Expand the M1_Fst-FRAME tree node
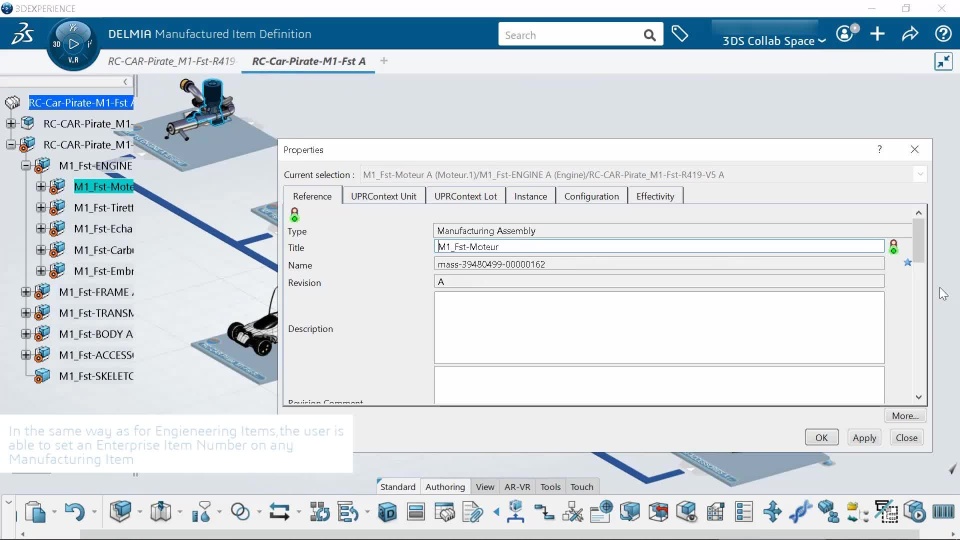 click(x=26, y=292)
